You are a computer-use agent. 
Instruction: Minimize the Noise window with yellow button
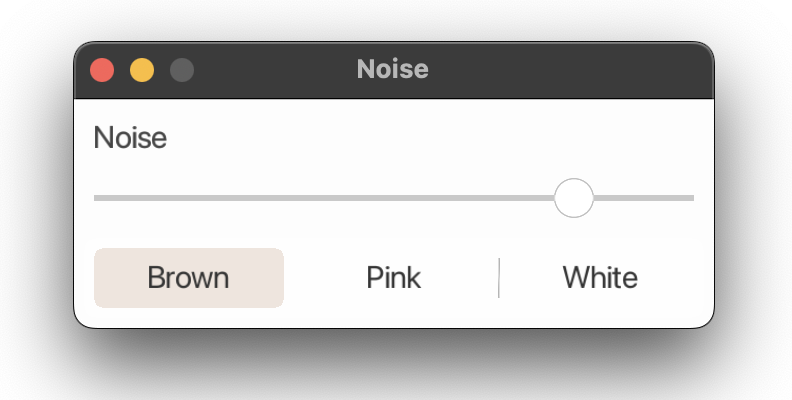click(142, 70)
